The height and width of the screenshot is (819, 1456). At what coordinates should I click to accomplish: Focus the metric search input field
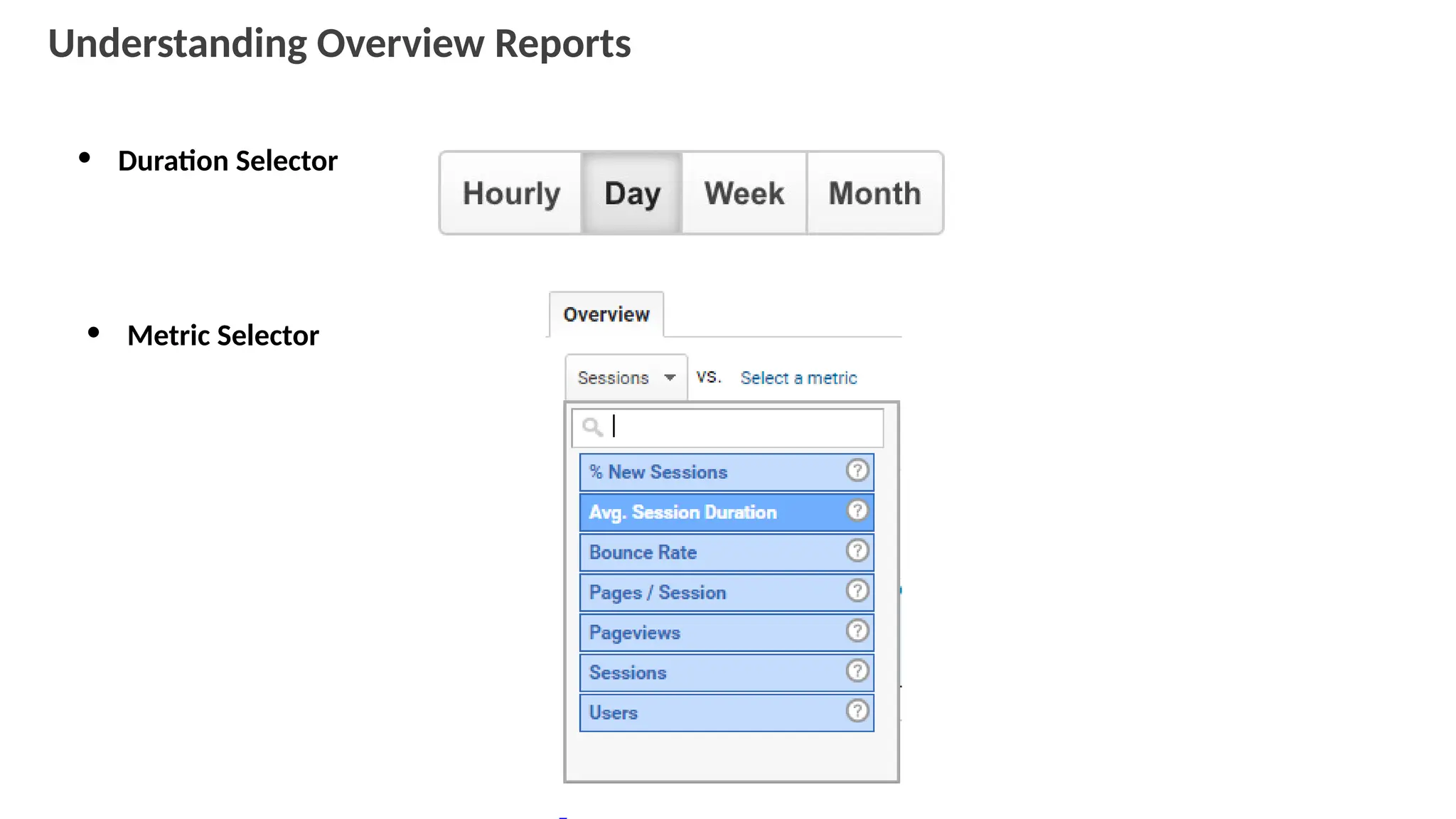(727, 427)
